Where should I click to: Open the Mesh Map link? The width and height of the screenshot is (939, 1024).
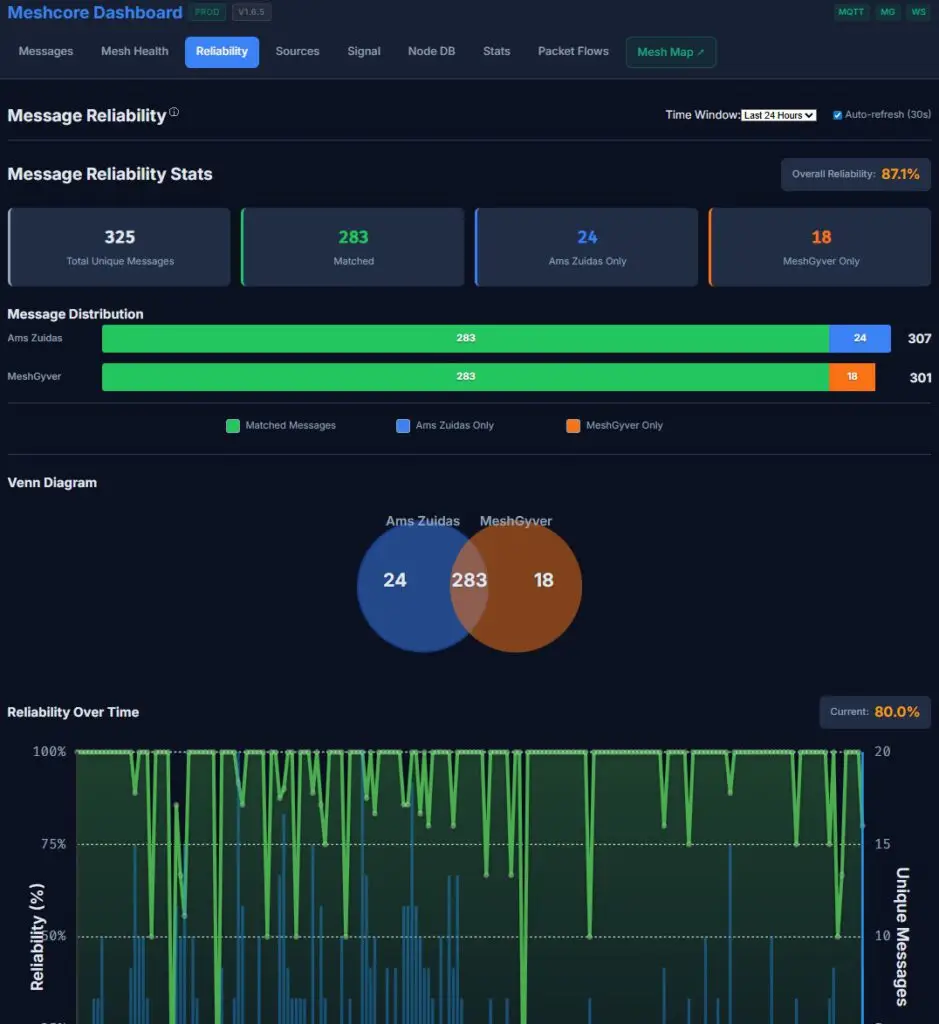[x=670, y=52]
